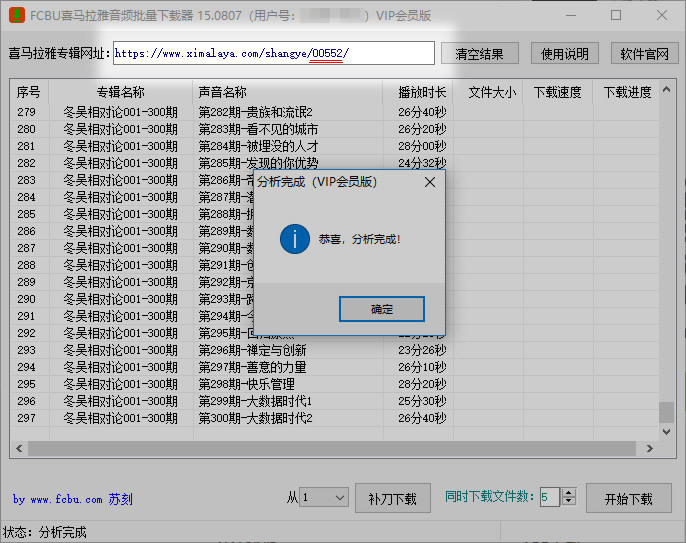
Task: Close the FCBU downloader window
Action: [662, 15]
